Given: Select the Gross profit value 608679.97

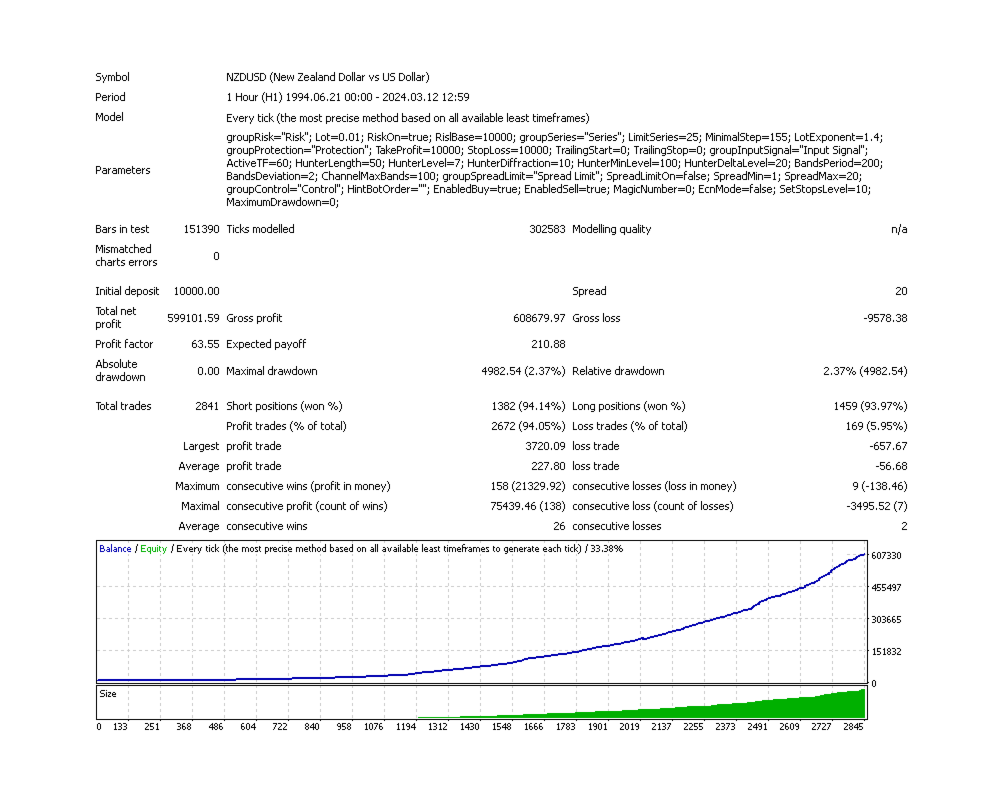Looking at the screenshot, I should [539, 318].
